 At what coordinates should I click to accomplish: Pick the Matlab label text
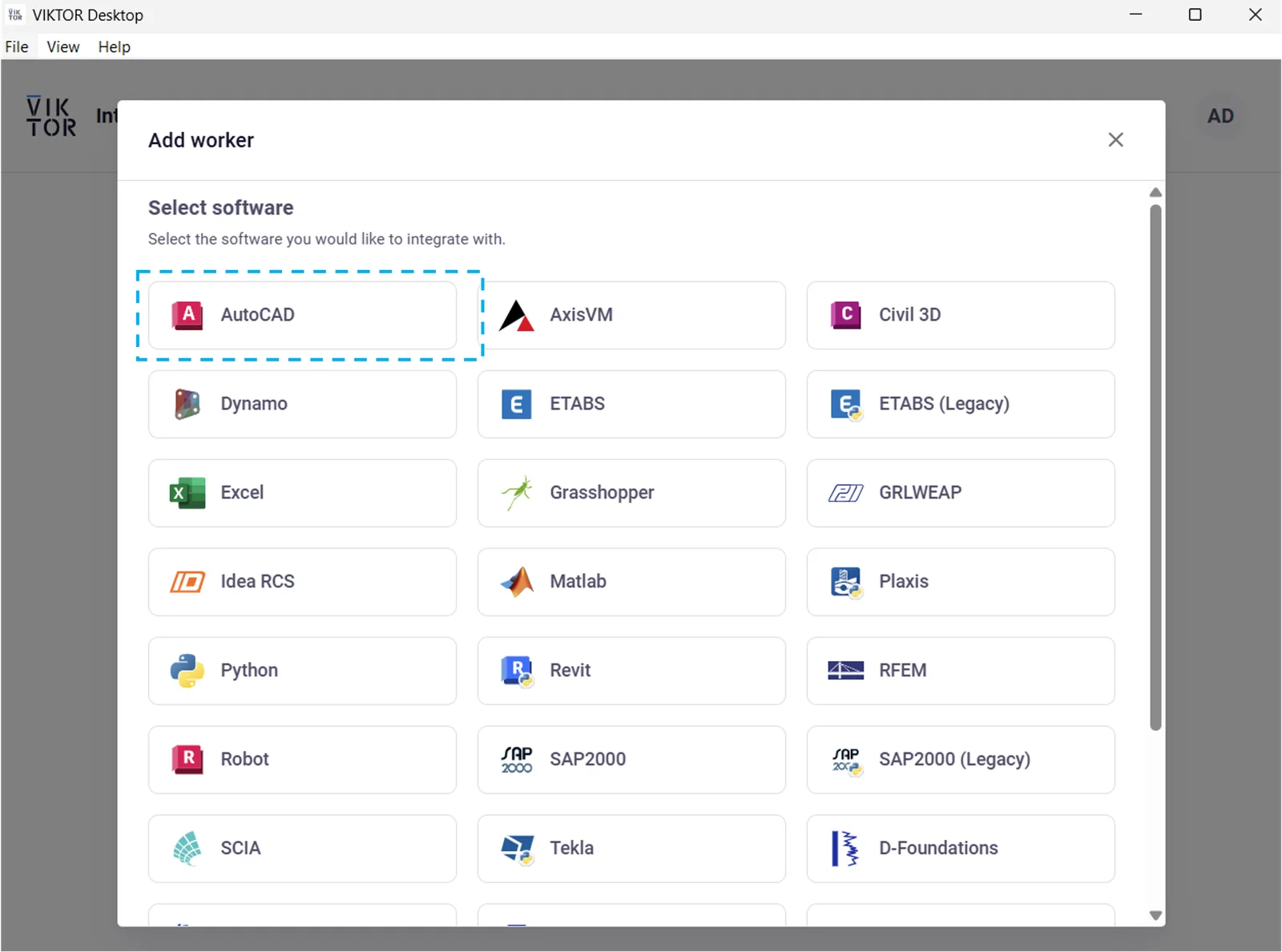578,582
